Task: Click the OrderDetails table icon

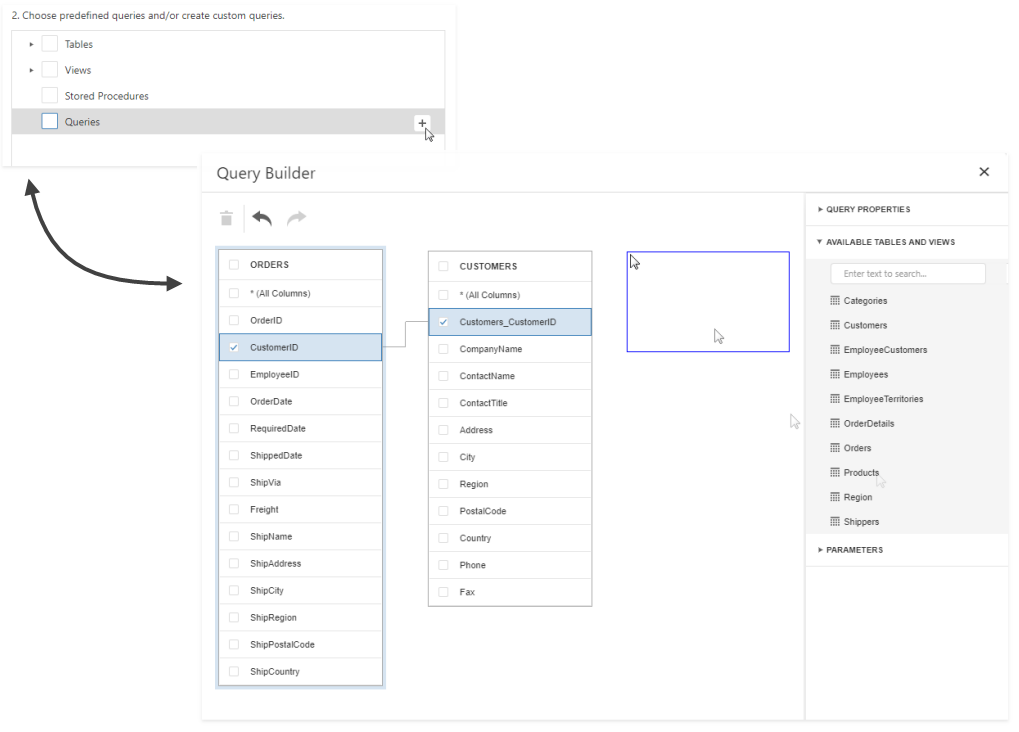Action: (835, 423)
